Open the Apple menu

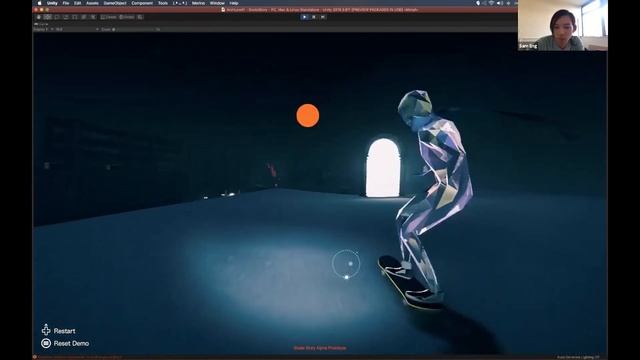[x=40, y=3]
